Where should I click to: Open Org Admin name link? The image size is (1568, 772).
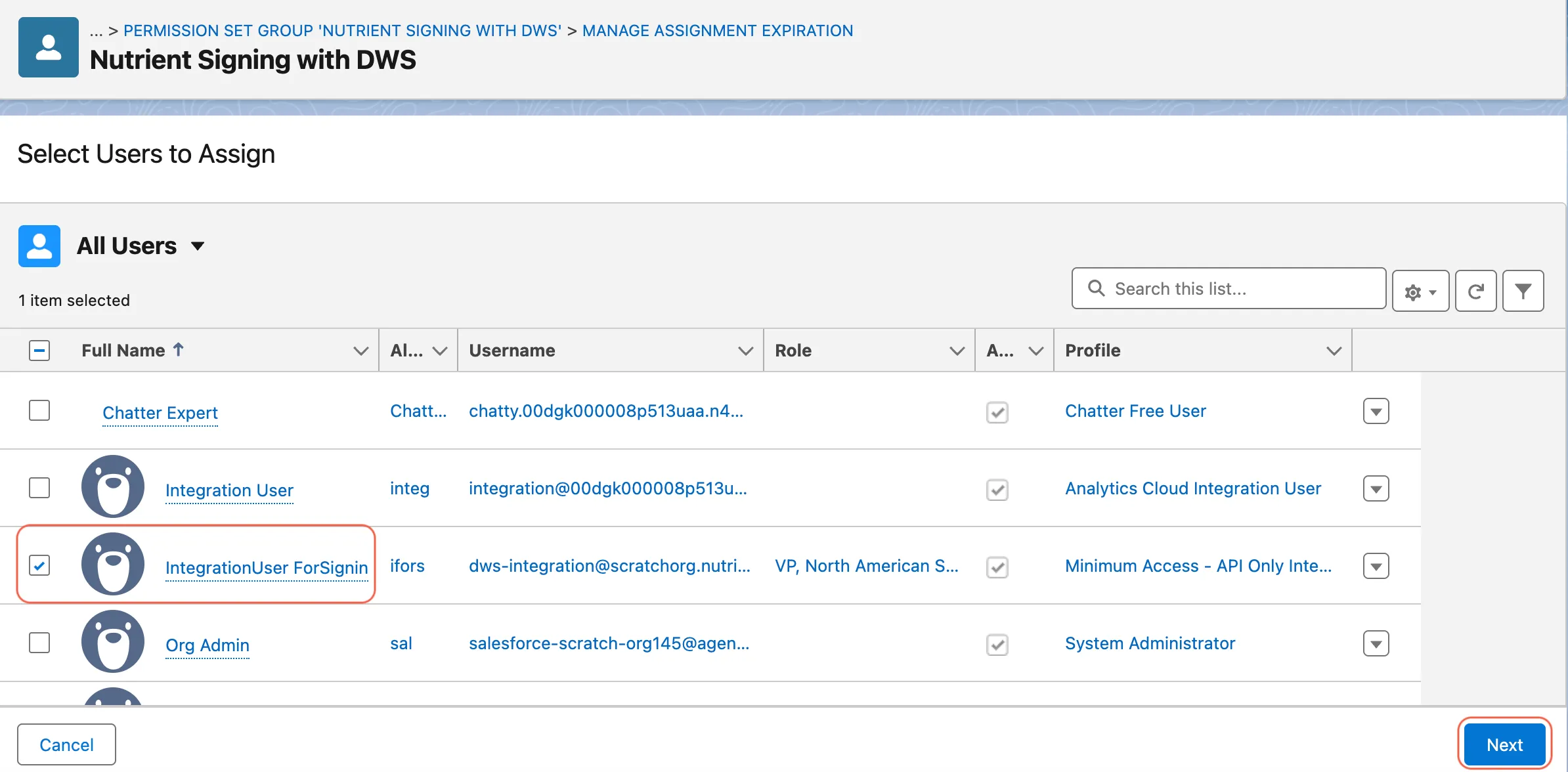tap(207, 645)
